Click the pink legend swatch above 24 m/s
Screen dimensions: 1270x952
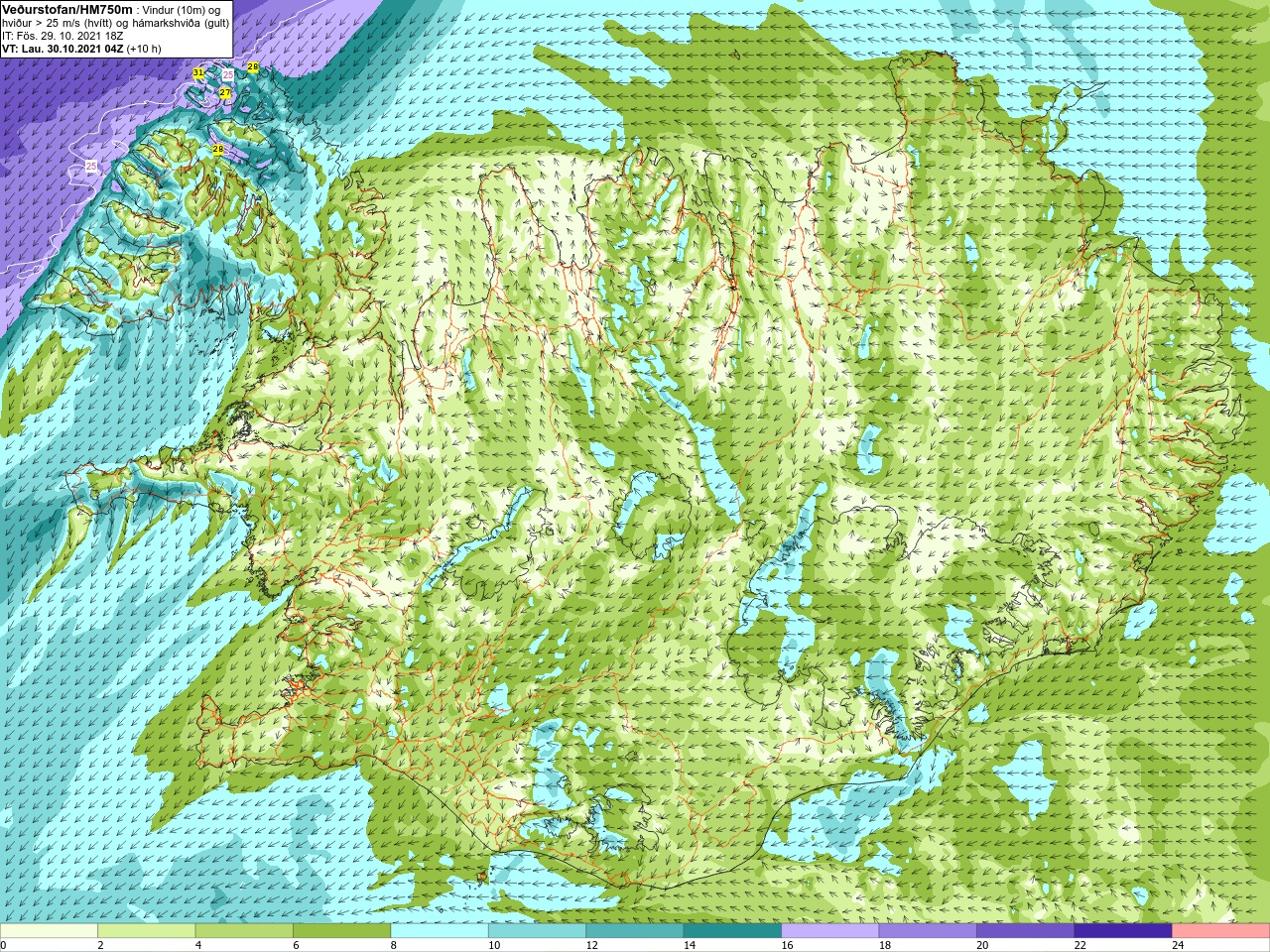(x=1221, y=931)
